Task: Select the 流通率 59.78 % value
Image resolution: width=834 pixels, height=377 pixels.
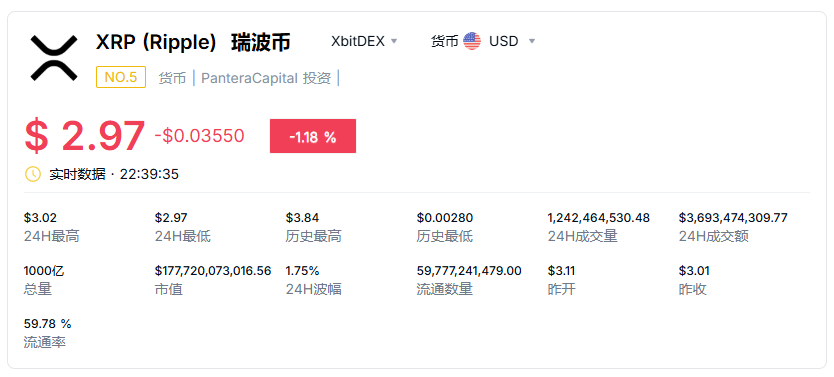Action: pos(47,324)
